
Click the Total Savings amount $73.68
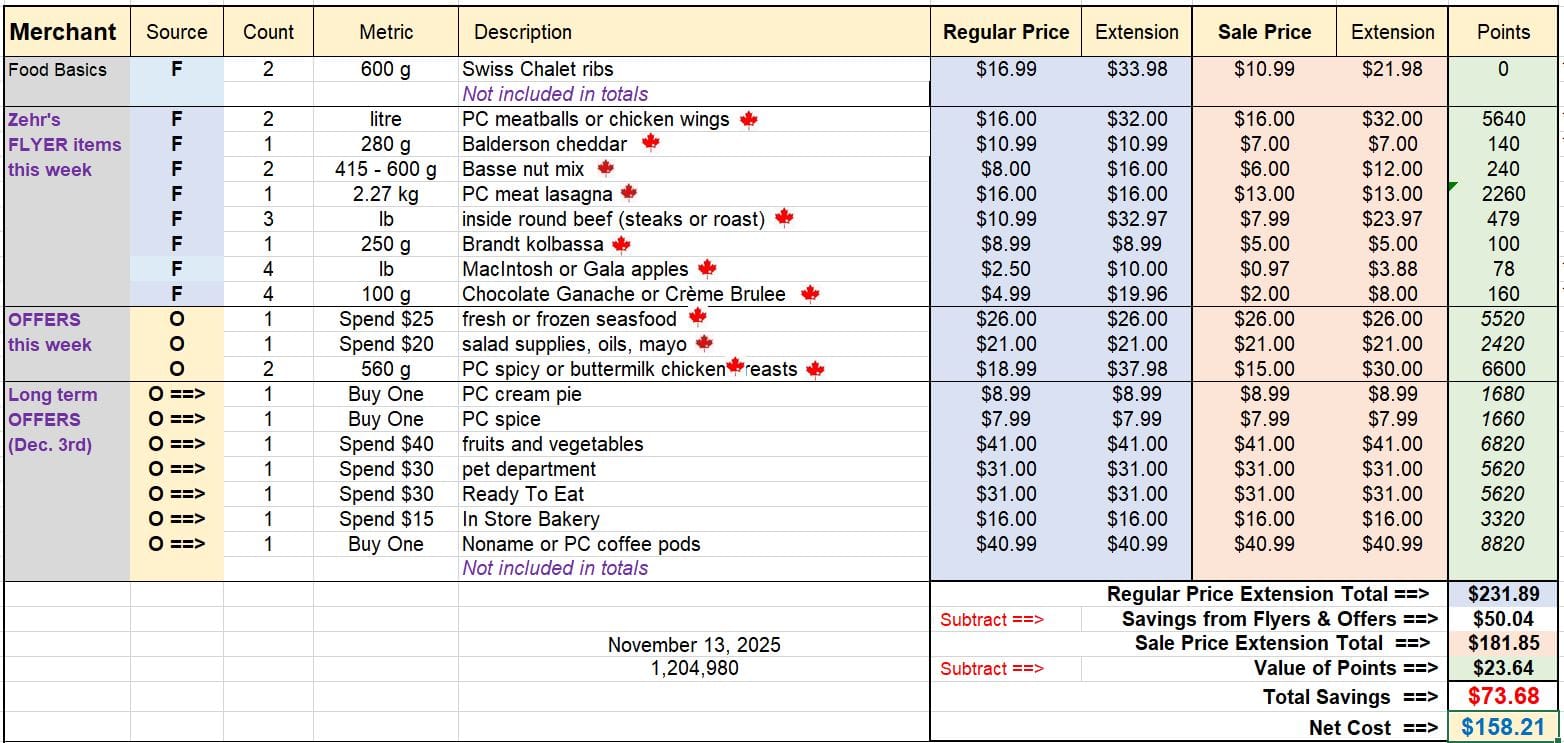1503,696
